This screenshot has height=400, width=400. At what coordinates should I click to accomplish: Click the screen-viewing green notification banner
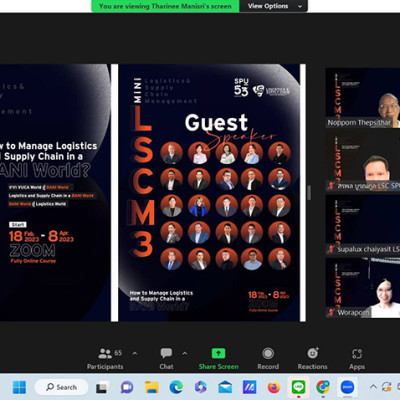(165, 6)
